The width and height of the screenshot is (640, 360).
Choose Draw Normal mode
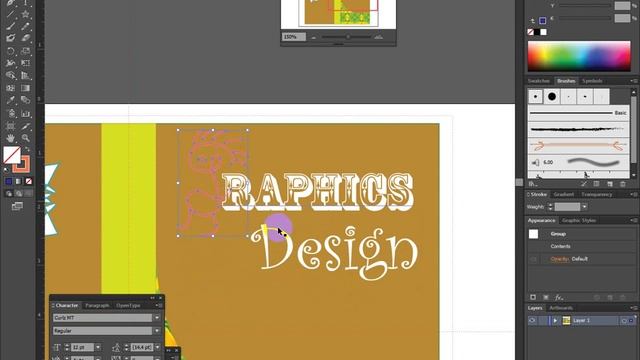[x=9, y=194]
